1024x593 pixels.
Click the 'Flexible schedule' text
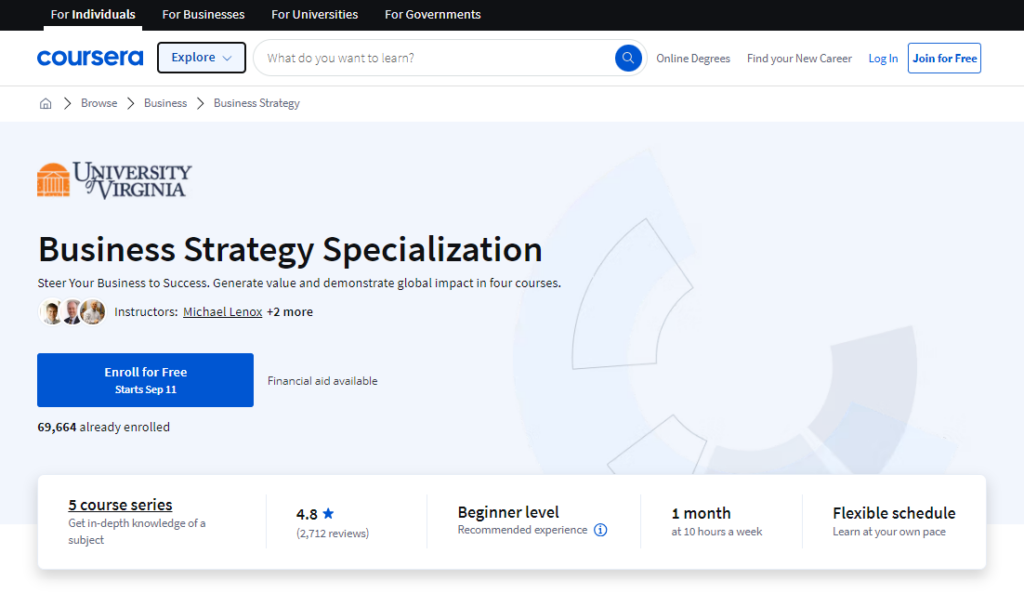(x=893, y=513)
